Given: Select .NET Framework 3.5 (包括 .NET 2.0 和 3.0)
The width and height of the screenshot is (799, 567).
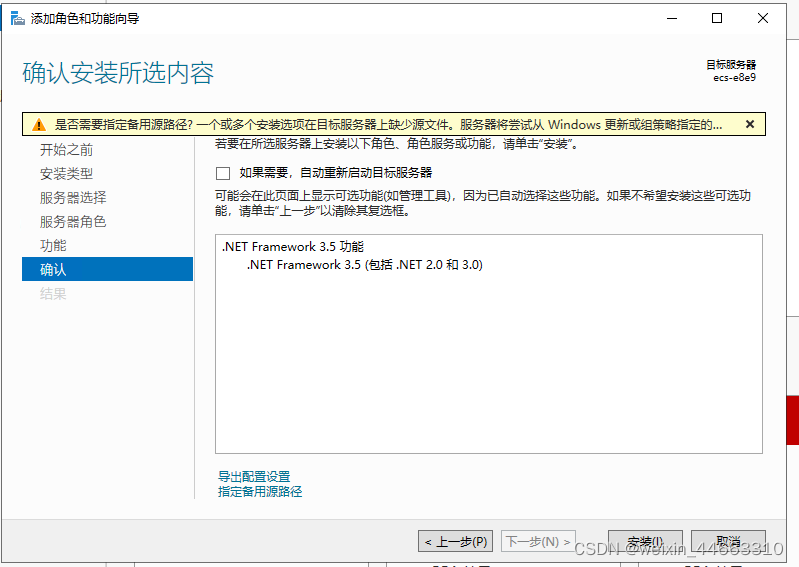Looking at the screenshot, I should coord(364,265).
